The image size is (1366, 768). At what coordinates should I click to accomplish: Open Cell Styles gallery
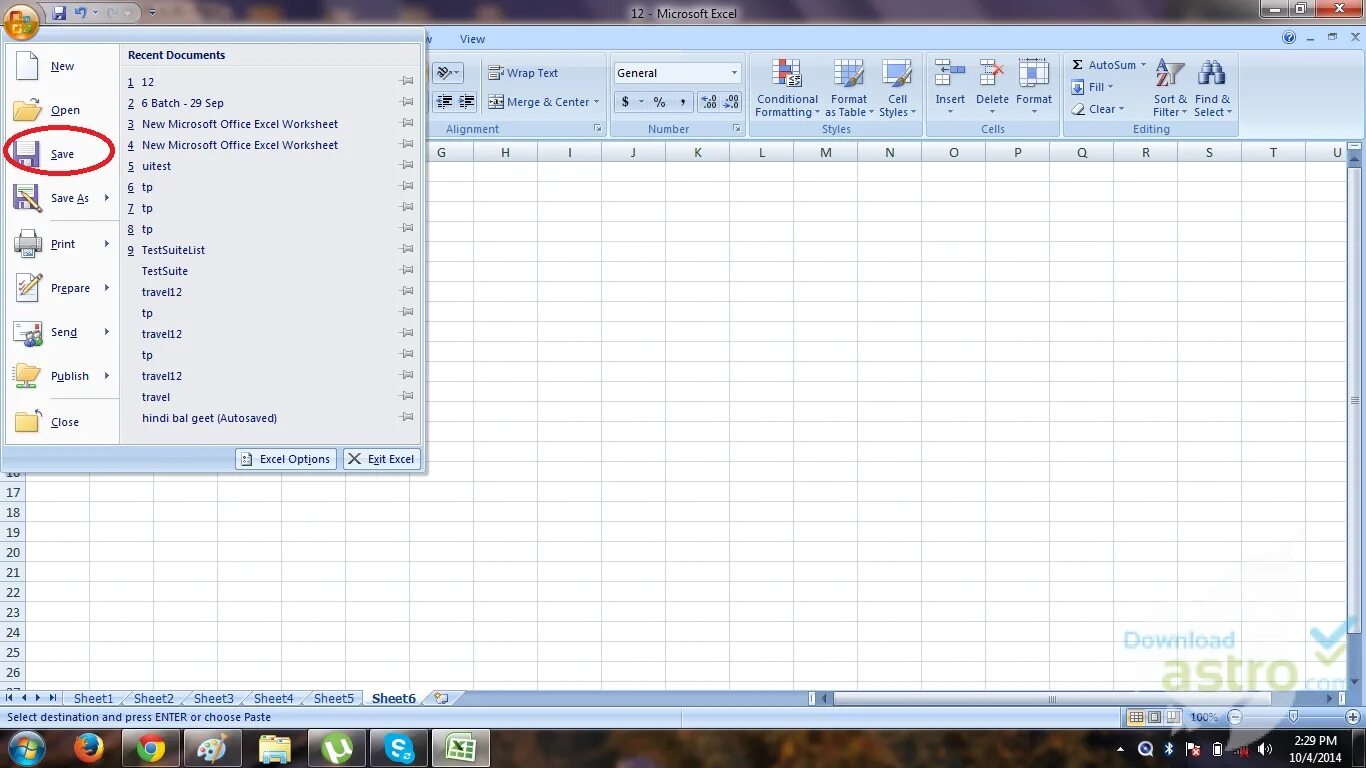tap(897, 88)
